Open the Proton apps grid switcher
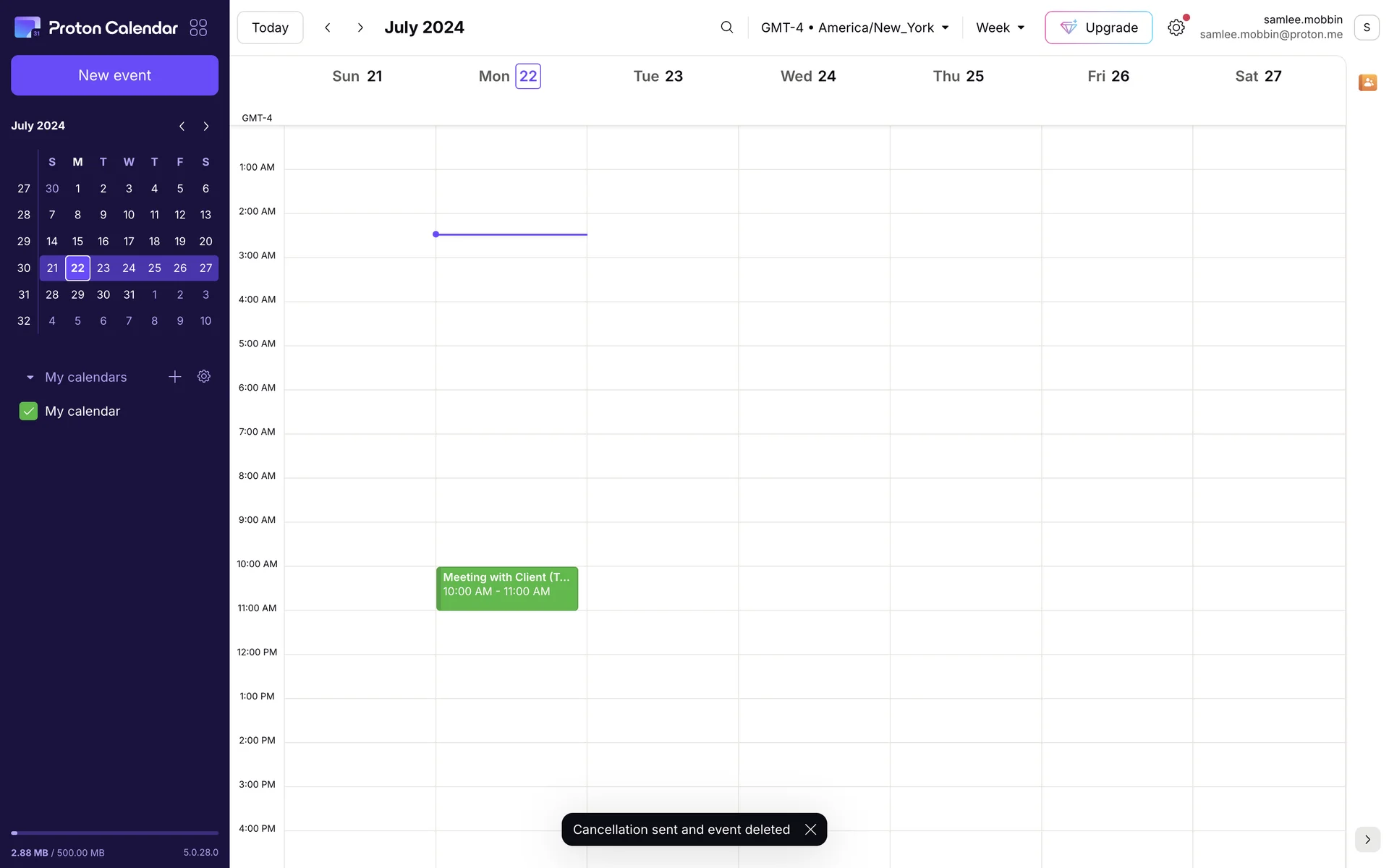The width and height of the screenshot is (1389, 868). [198, 27]
